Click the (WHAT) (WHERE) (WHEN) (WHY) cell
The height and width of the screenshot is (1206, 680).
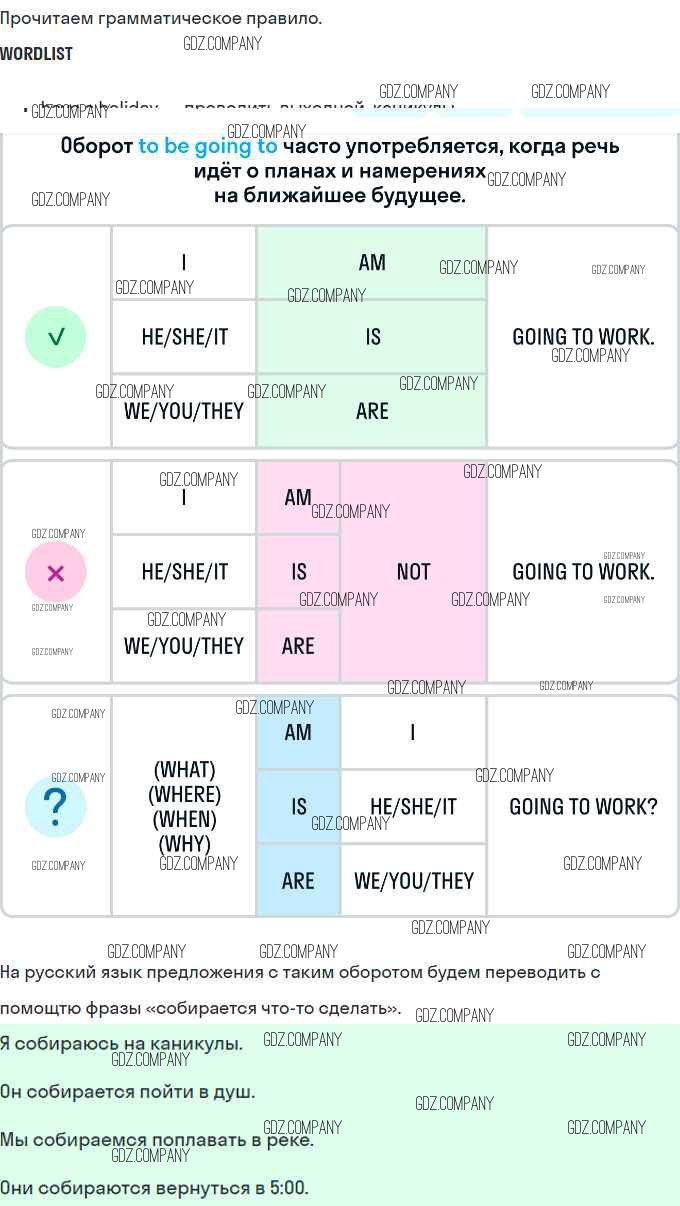[x=184, y=807]
